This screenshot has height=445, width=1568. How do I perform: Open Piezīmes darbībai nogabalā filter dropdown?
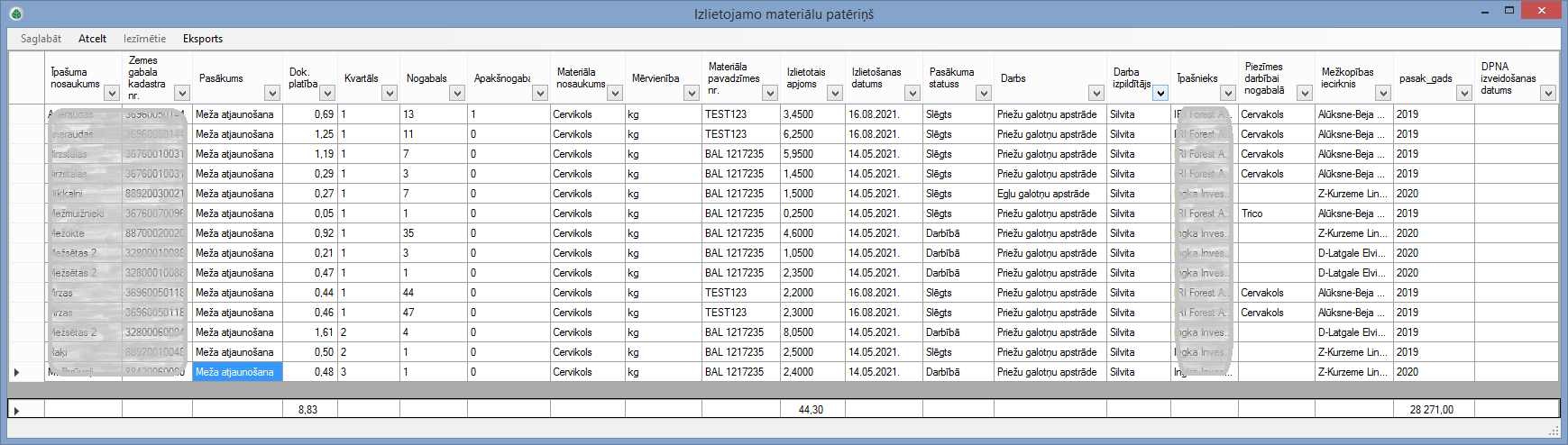[x=1305, y=93]
